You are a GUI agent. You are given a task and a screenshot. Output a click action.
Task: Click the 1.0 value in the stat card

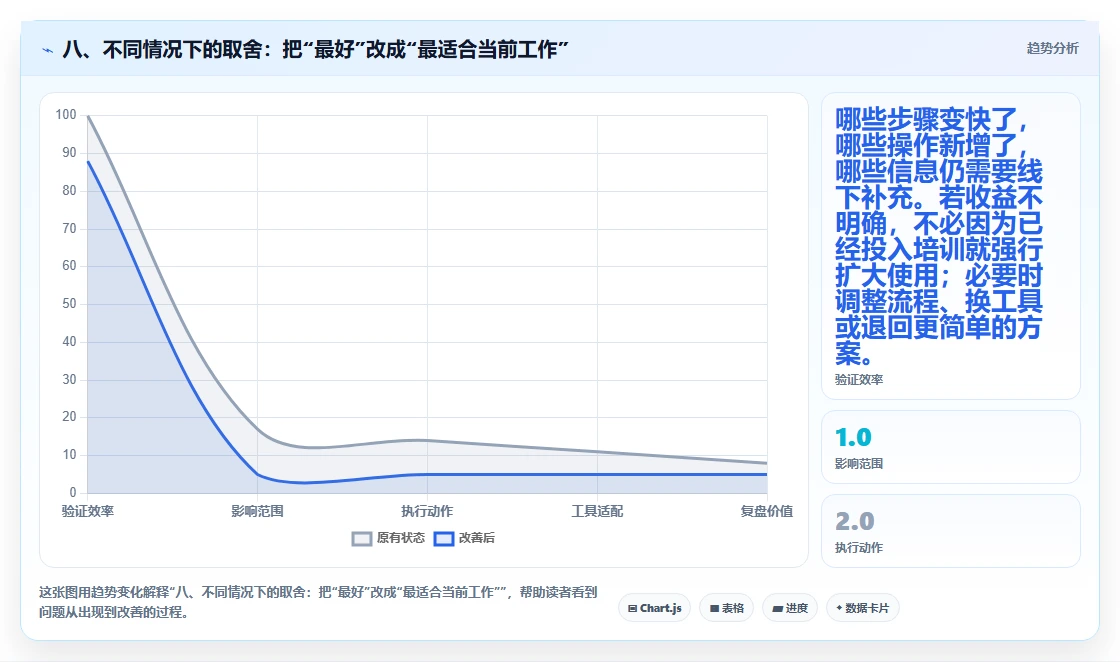click(853, 437)
